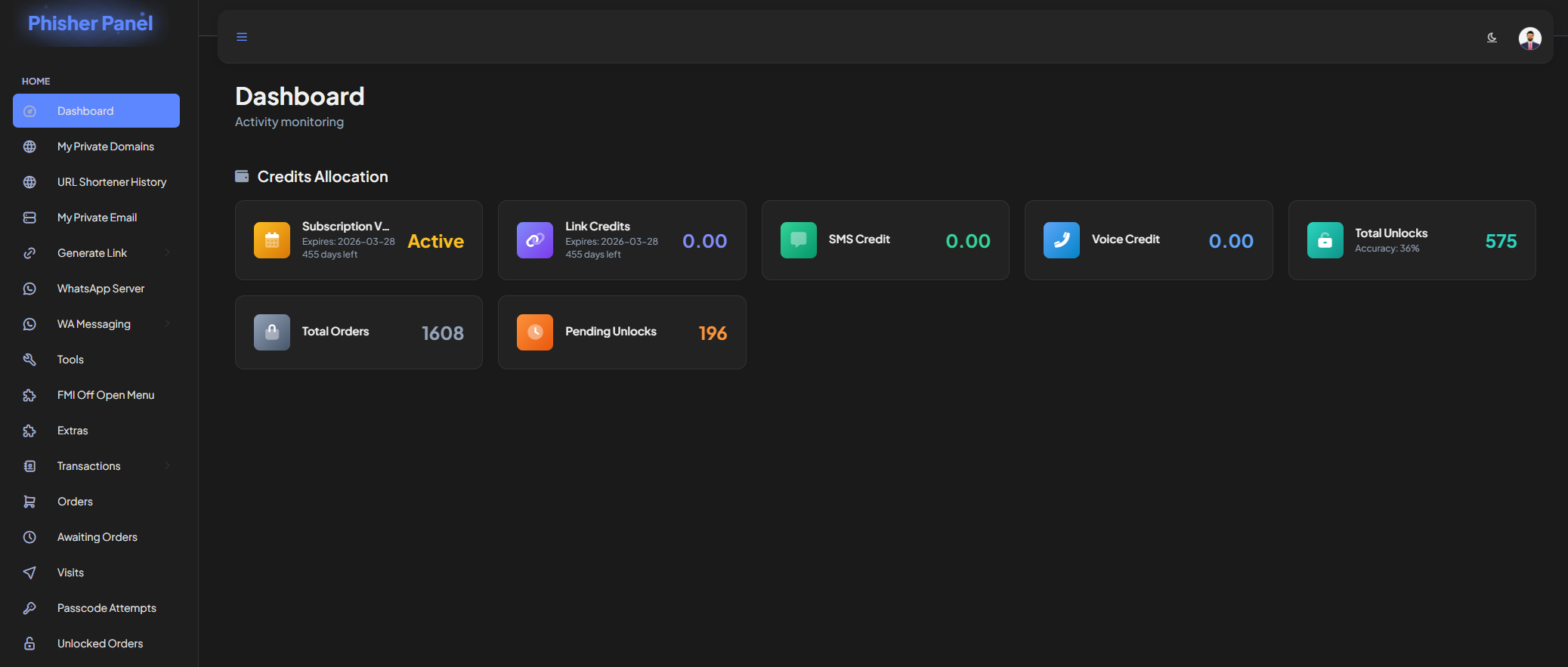
Task: Click the inbox icon for My Private Email
Action: click(x=29, y=218)
